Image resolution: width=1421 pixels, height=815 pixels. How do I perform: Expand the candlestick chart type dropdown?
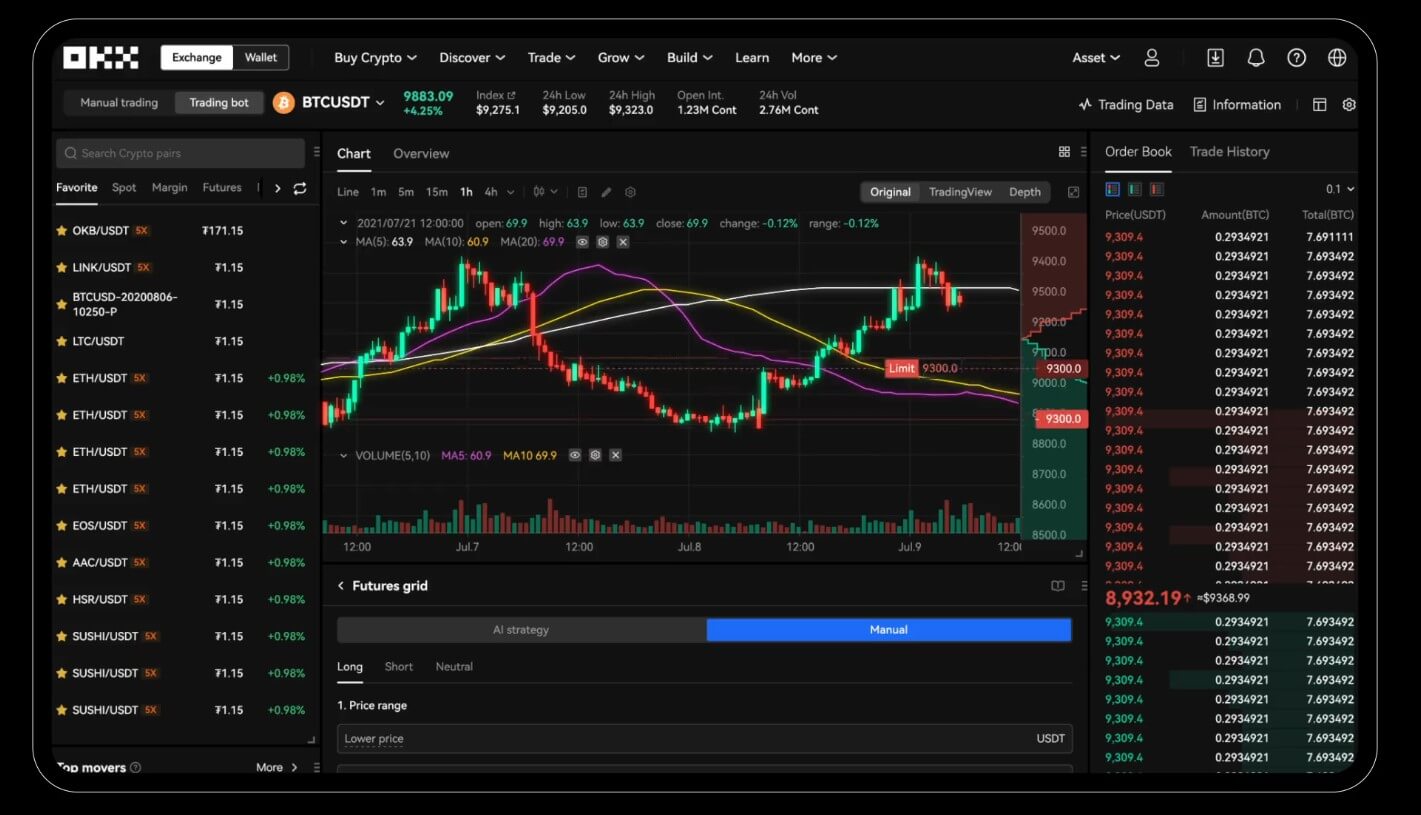545,192
